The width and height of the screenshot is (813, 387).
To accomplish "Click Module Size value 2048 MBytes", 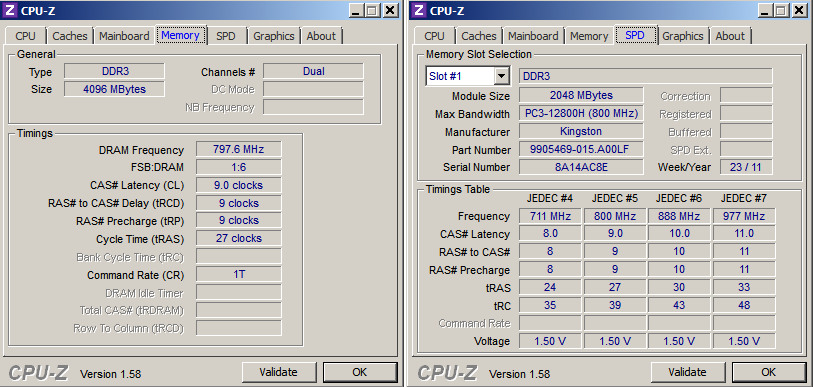I will click(581, 95).
